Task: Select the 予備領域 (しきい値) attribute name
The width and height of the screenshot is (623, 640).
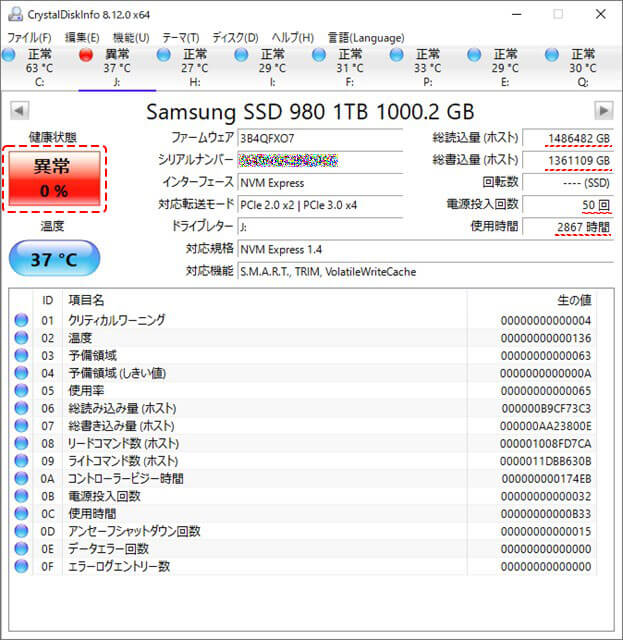Action: tap(117, 373)
